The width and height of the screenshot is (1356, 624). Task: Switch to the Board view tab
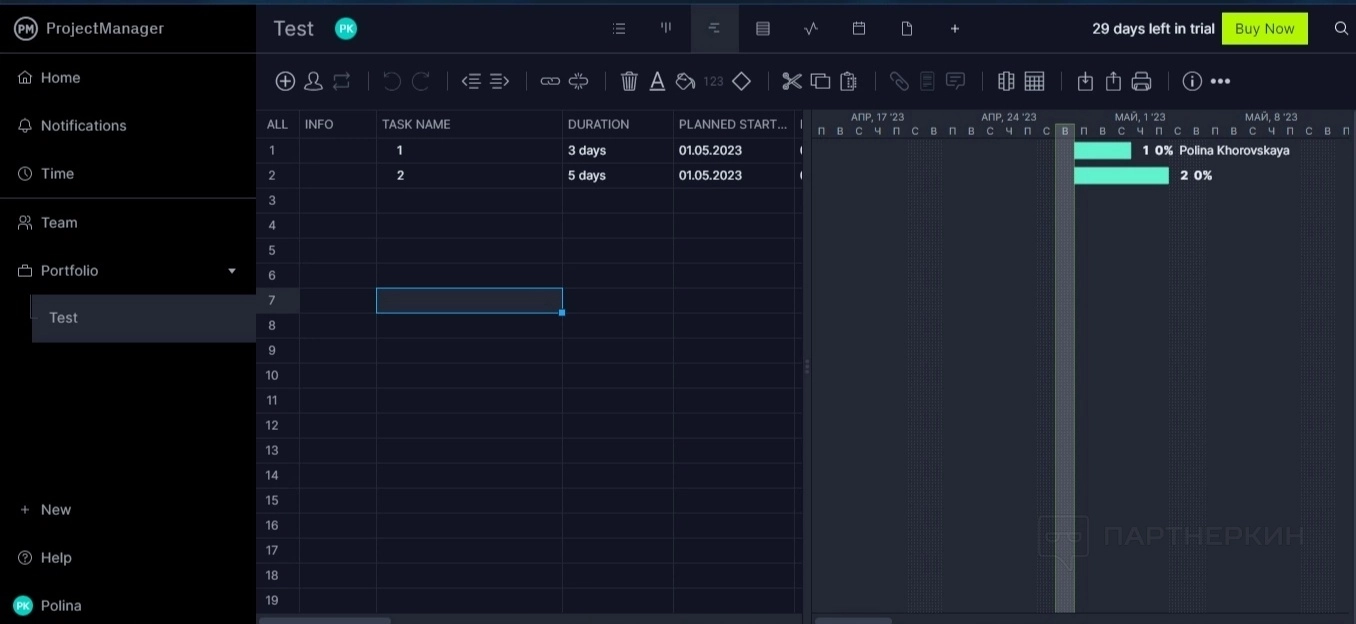[x=666, y=29]
